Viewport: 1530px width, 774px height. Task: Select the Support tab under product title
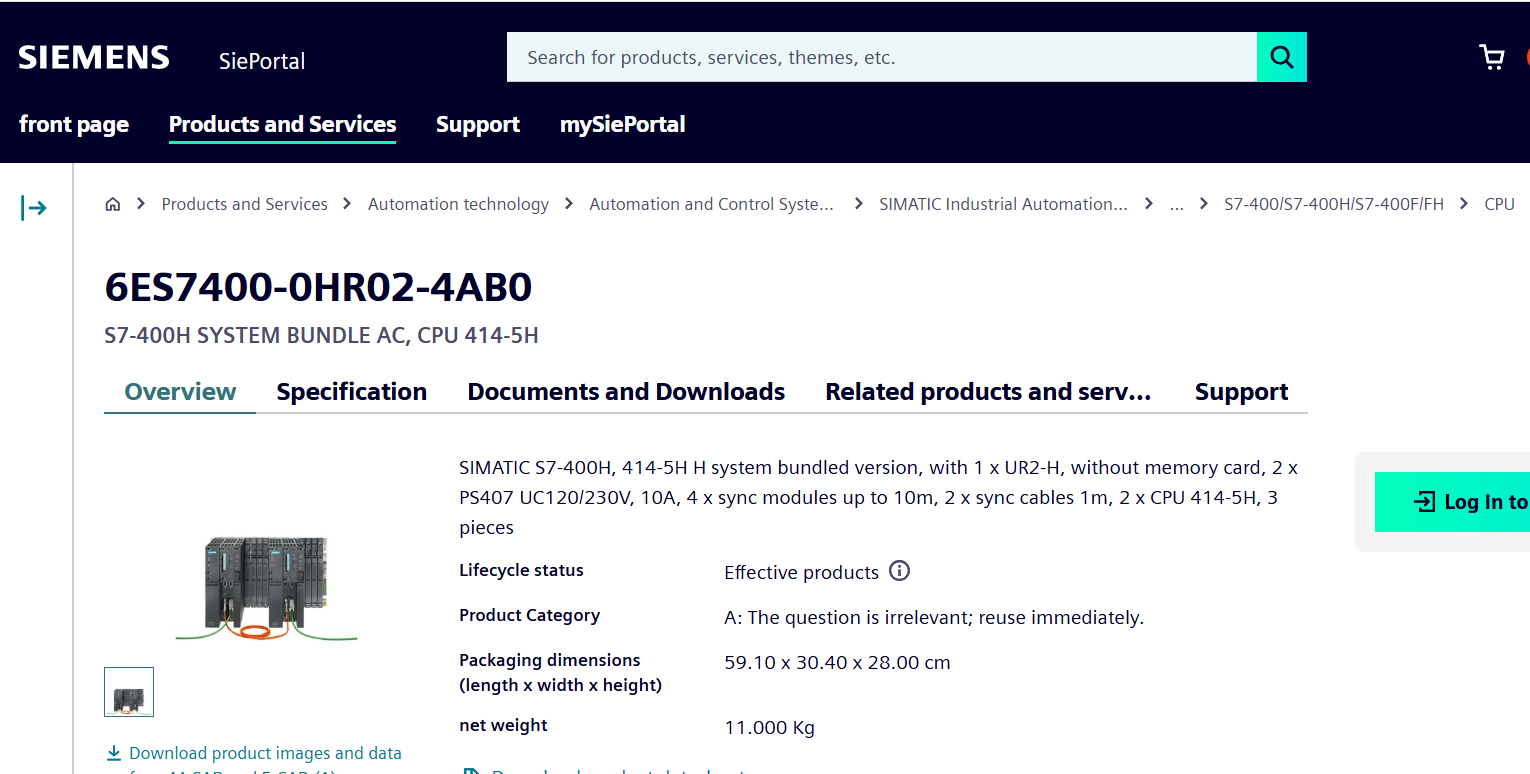[1241, 392]
